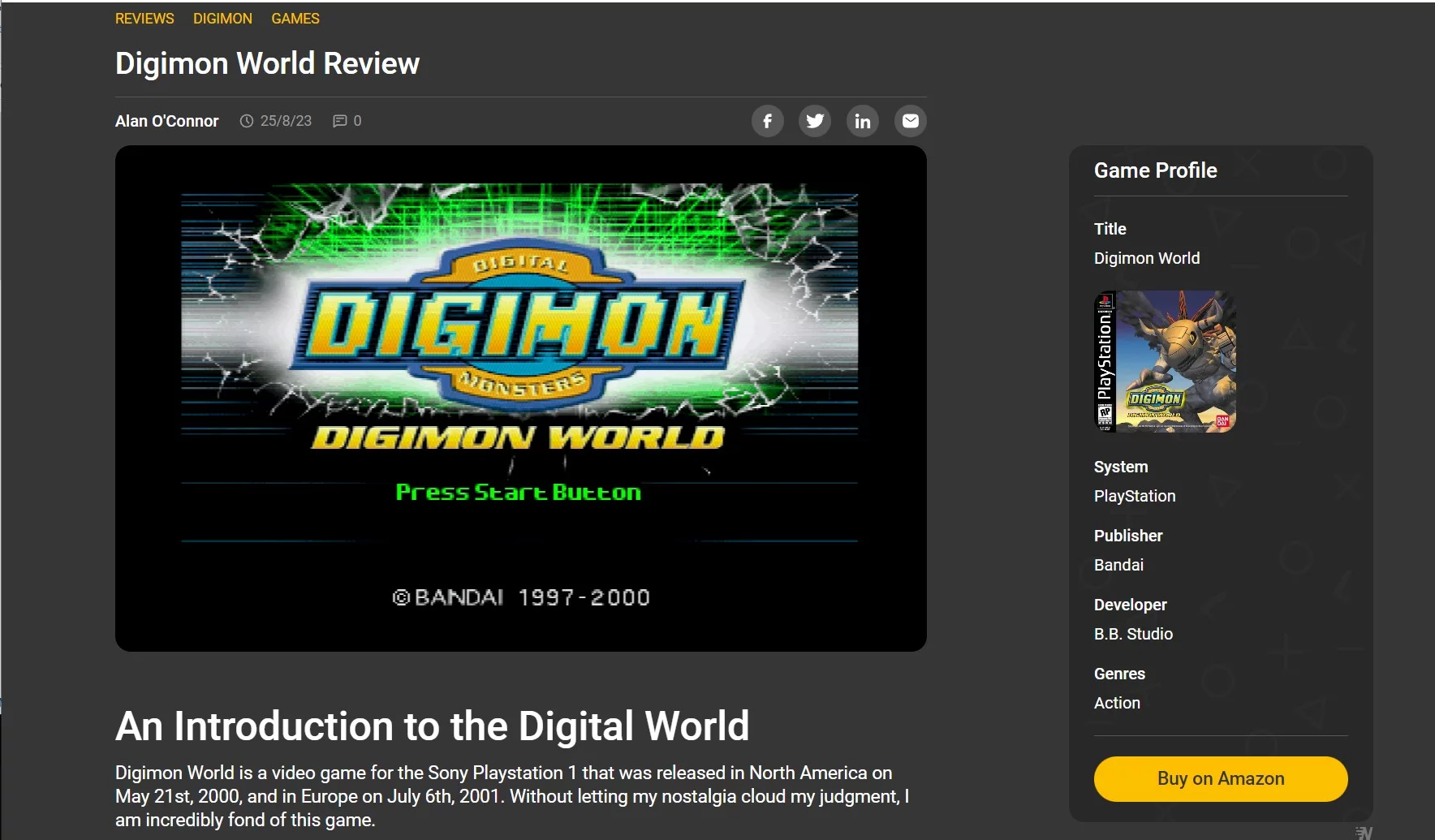Image resolution: width=1435 pixels, height=840 pixels.
Task: Click the B.B. Studio developer value
Action: (1133, 634)
